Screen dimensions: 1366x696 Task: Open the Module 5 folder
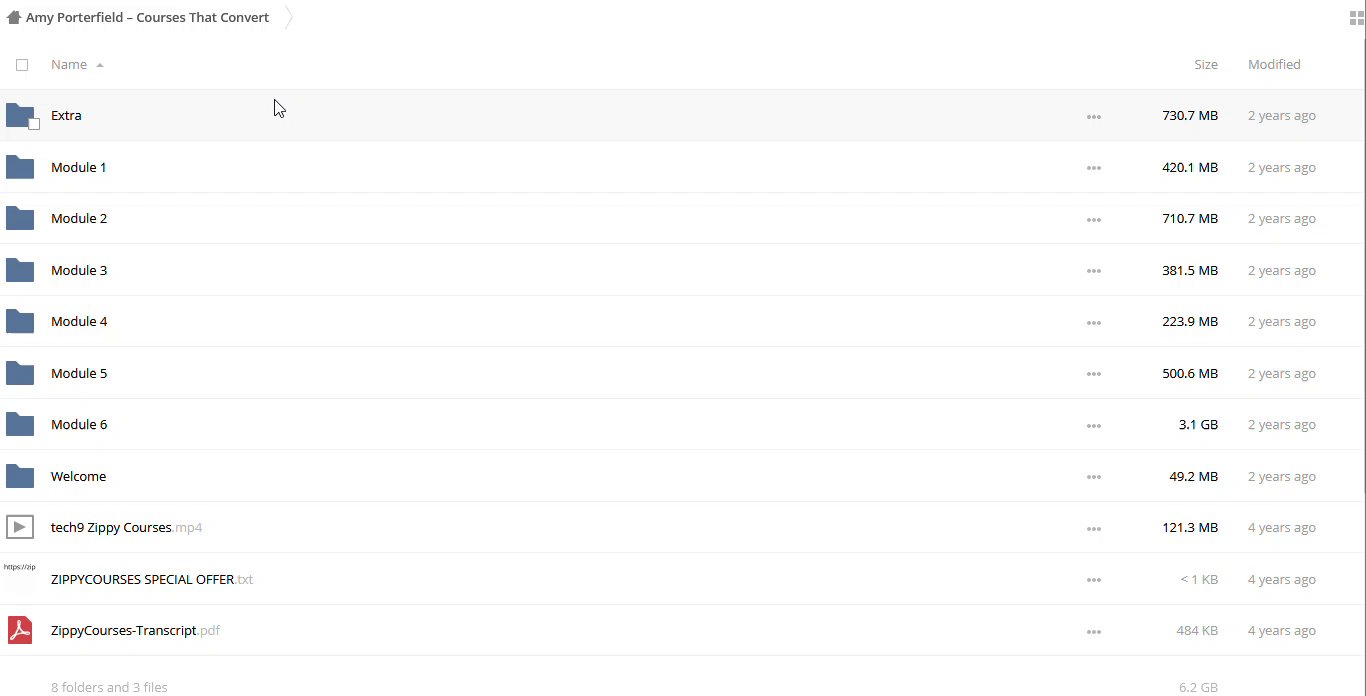tap(79, 373)
